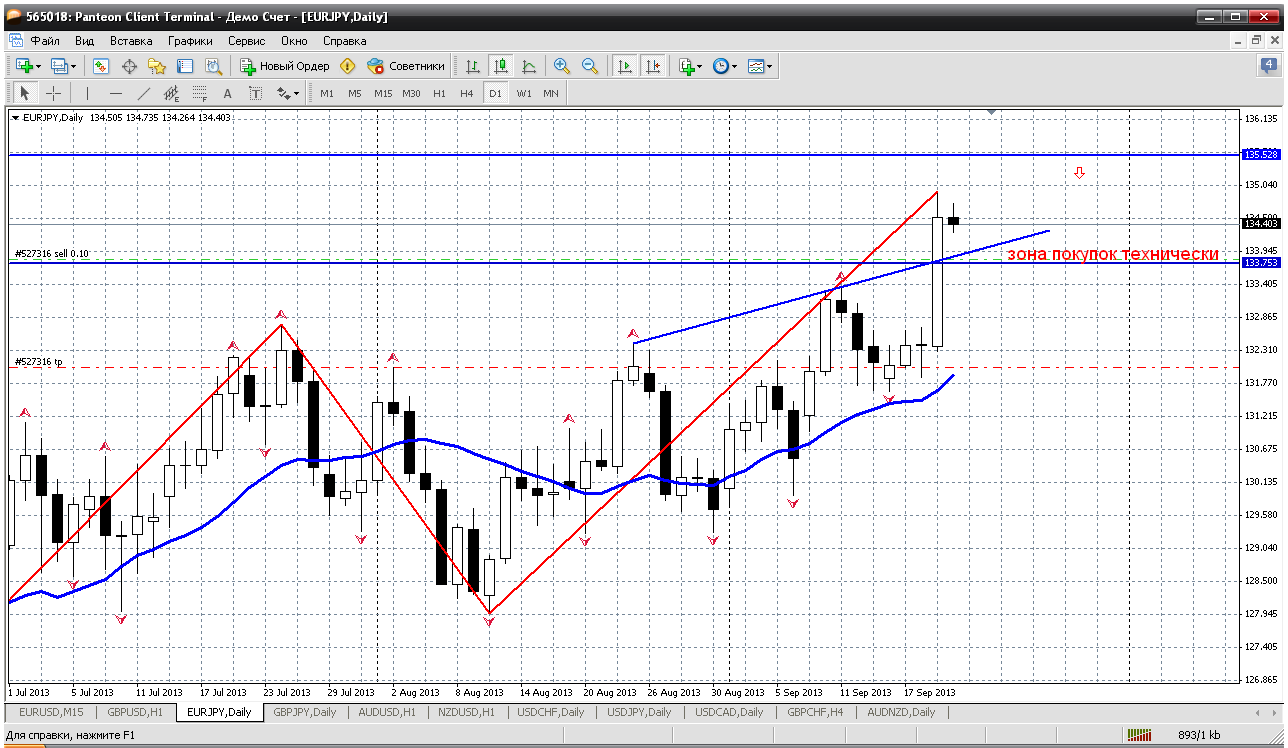
Task: Open the Templates dropdown
Action: 760,66
